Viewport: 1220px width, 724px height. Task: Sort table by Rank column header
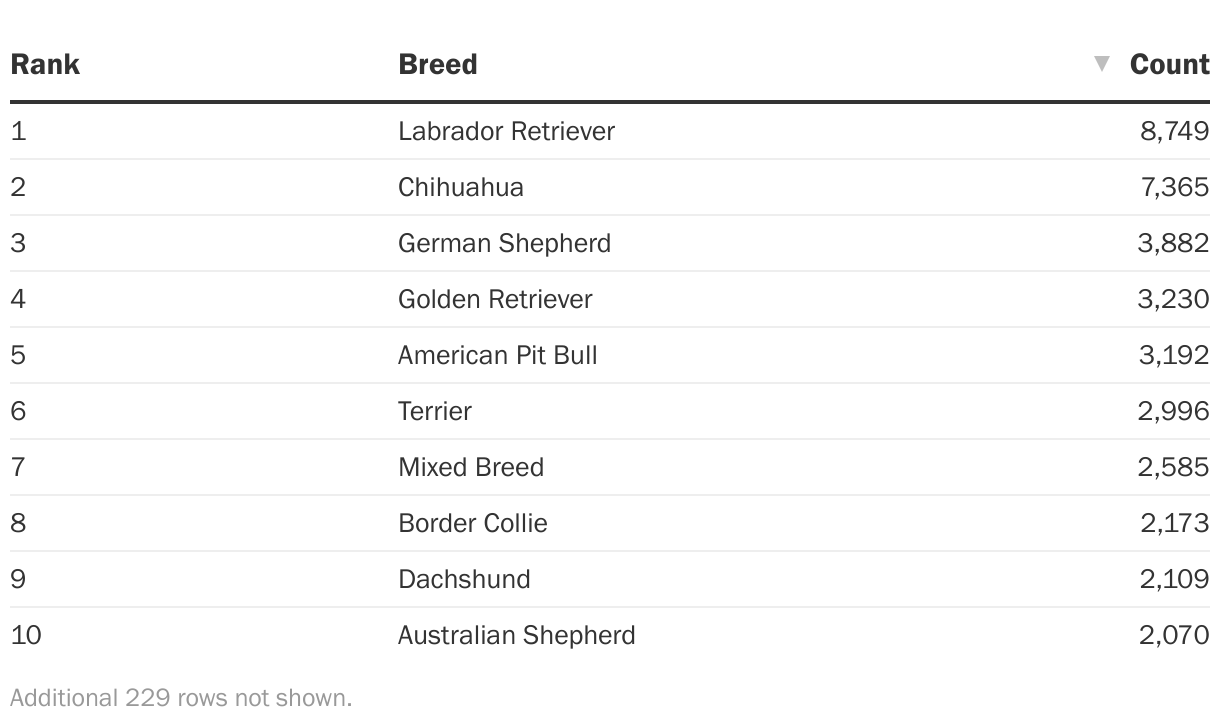click(x=45, y=64)
